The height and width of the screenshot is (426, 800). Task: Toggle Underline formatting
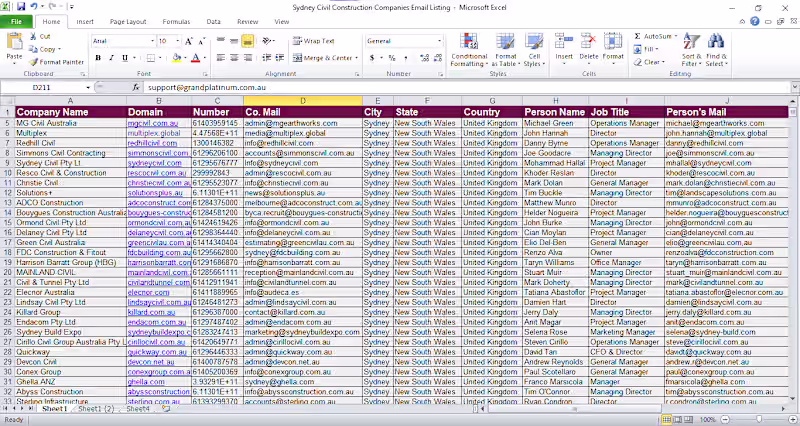click(125, 58)
